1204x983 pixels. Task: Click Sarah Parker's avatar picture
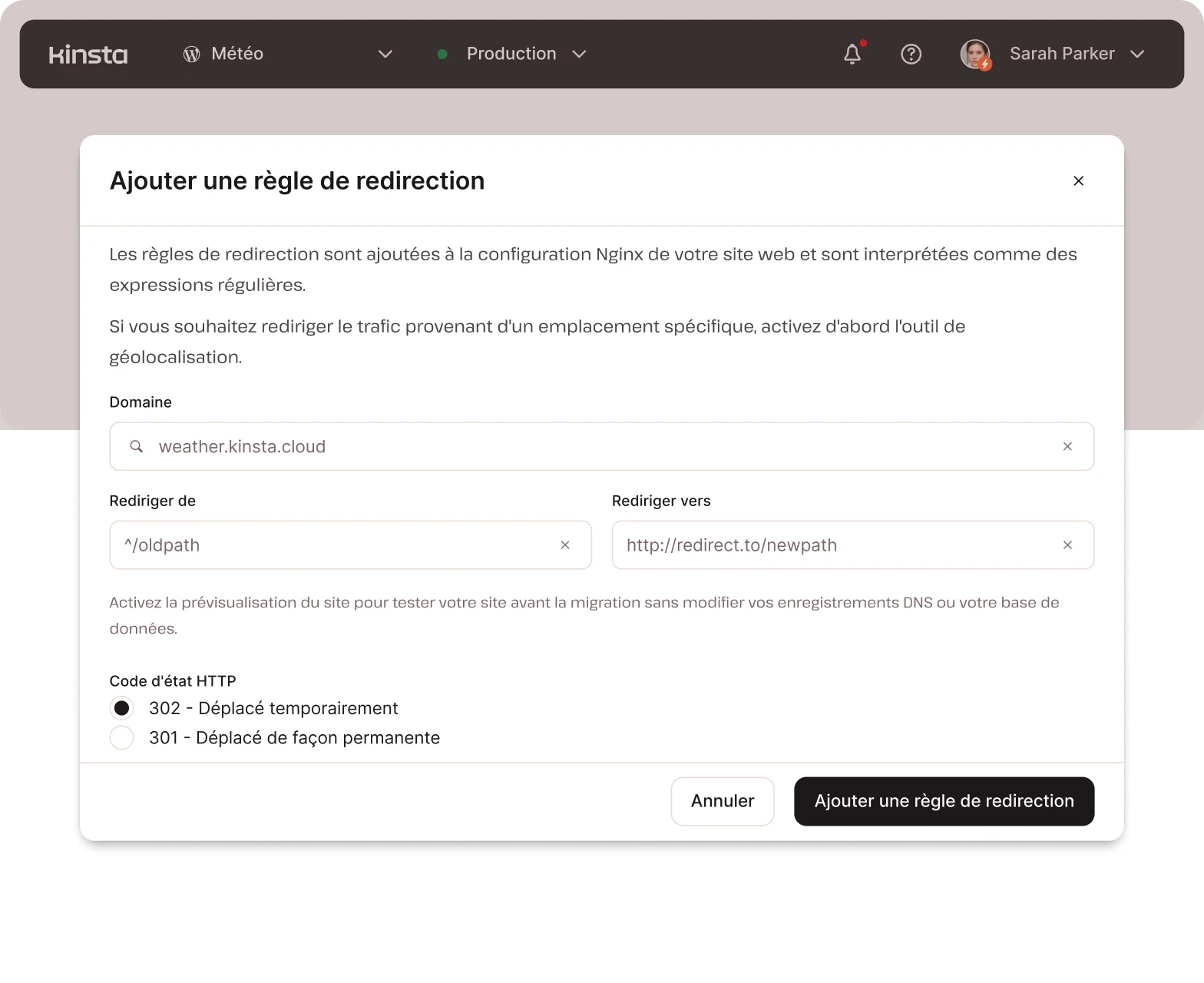[x=975, y=54]
